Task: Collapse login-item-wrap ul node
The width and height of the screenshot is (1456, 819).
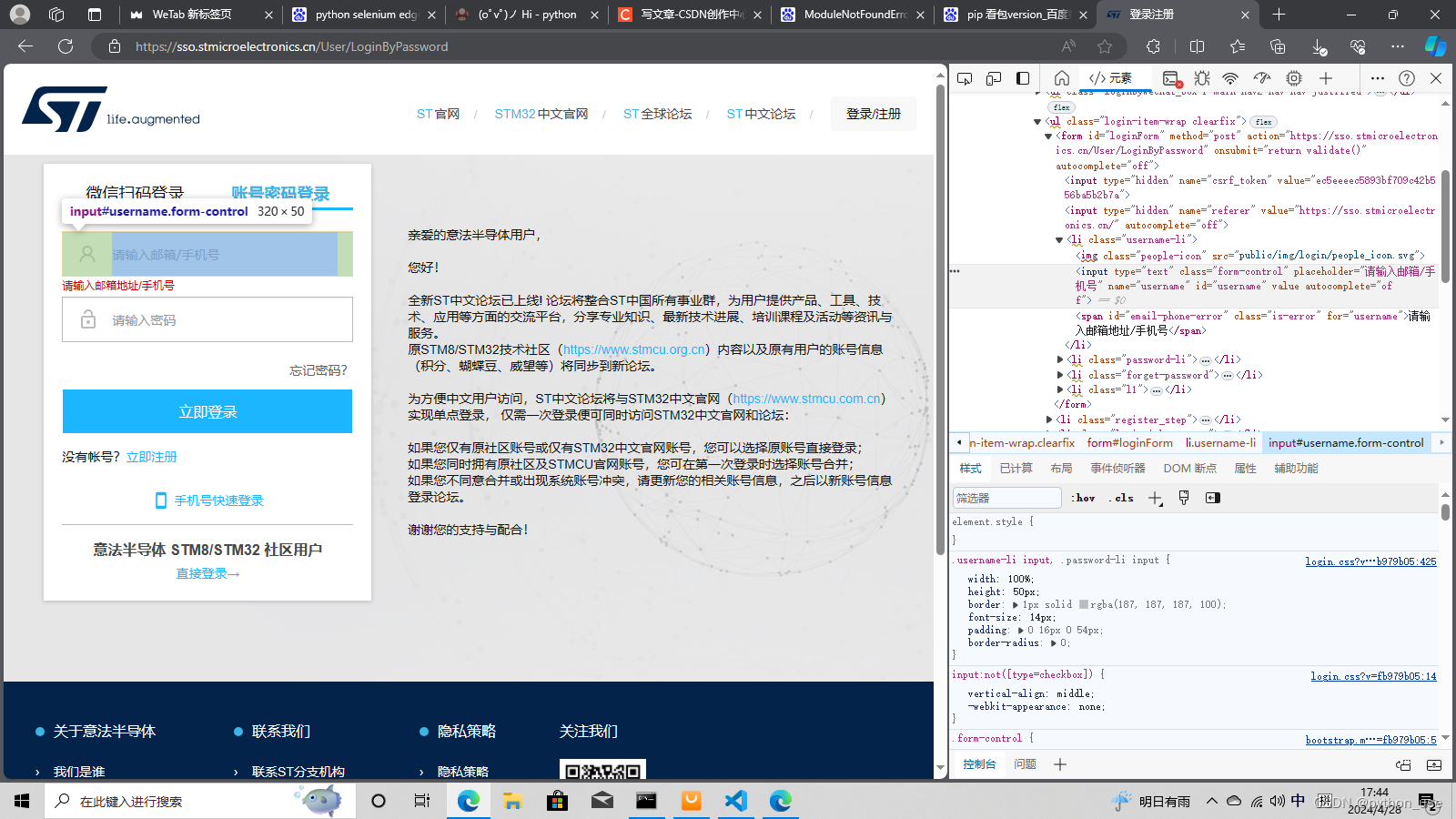Action: coord(1037,121)
